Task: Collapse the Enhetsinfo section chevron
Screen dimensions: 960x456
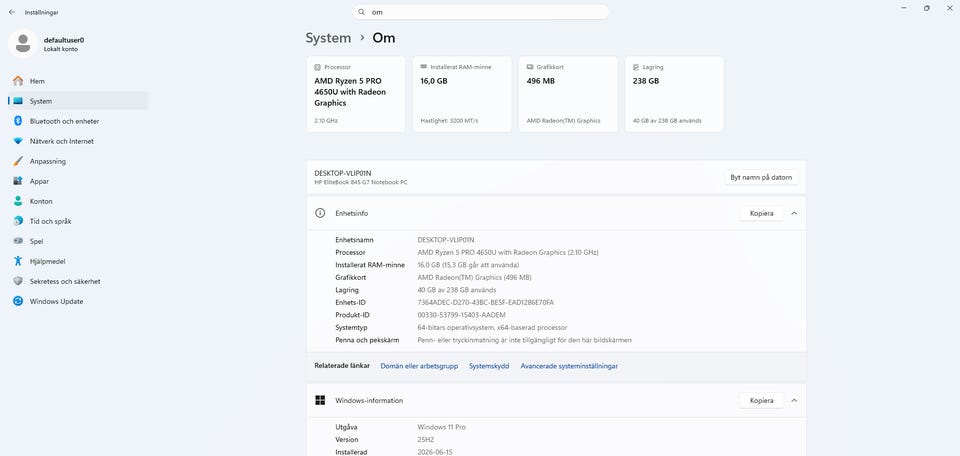Action: pos(794,214)
